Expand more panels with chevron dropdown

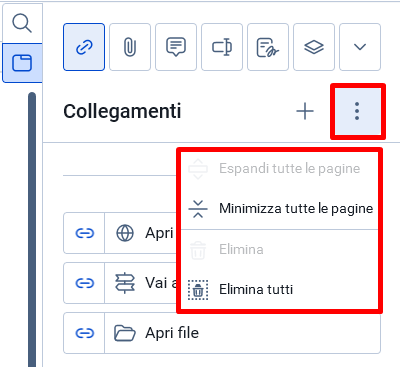(360, 47)
